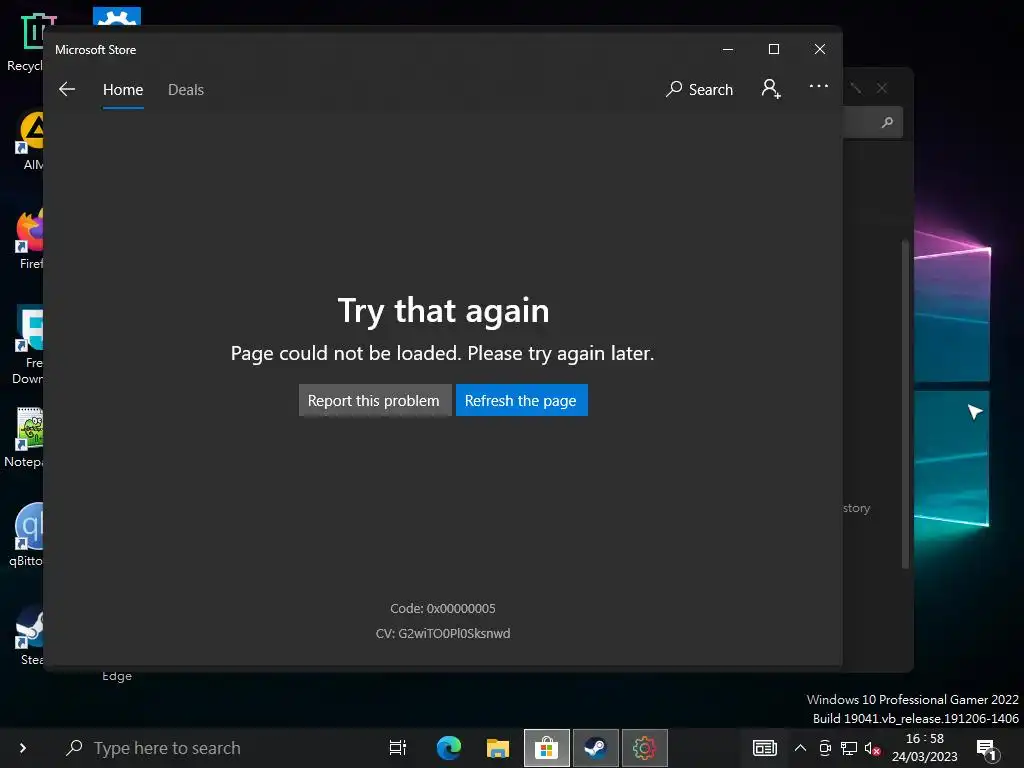Image resolution: width=1024 pixels, height=768 pixels.
Task: Select the error code text 0x00000005
Action: [461, 609]
